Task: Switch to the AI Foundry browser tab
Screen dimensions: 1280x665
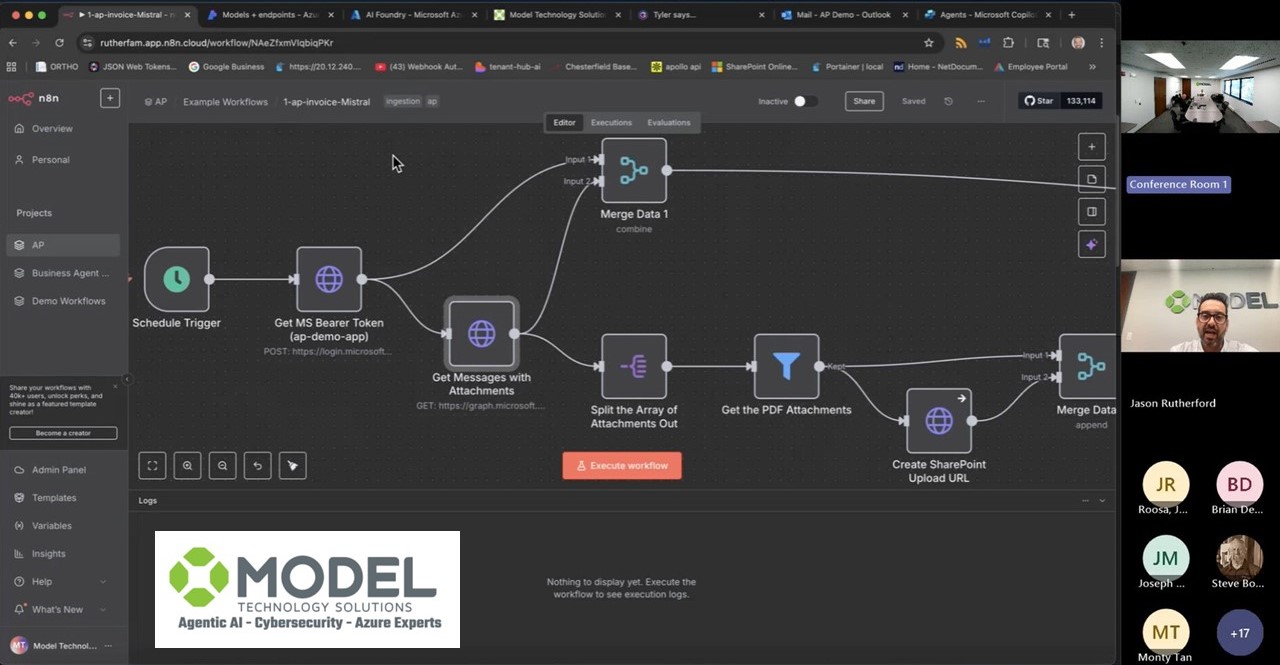Action: point(414,15)
